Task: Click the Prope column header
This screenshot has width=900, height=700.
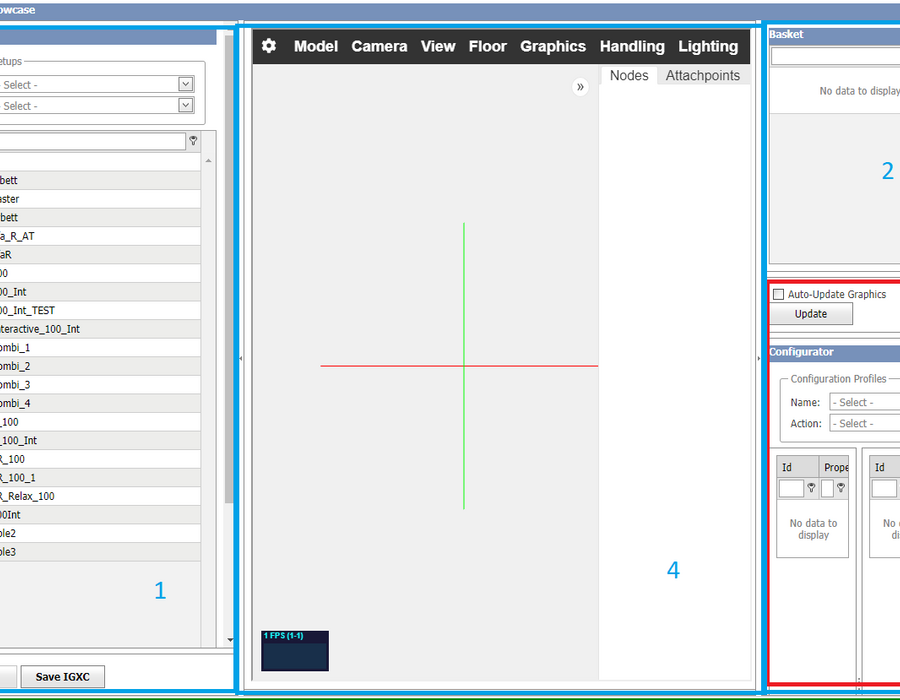Action: 833,467
